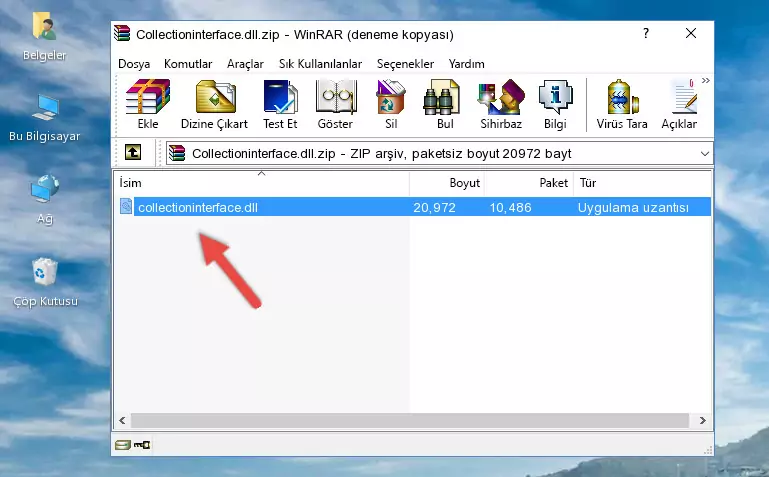
Task: Run Test Et on the archive
Action: click(280, 104)
